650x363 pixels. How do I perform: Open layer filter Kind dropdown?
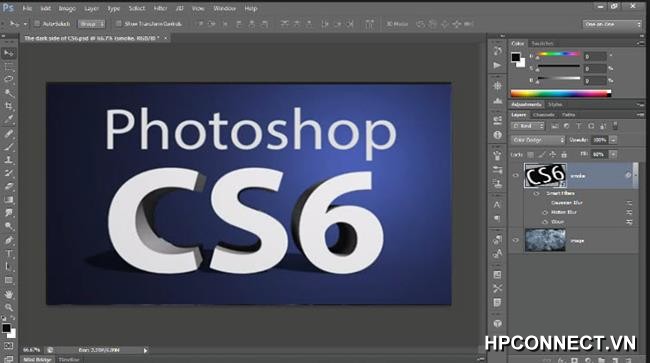click(528, 126)
